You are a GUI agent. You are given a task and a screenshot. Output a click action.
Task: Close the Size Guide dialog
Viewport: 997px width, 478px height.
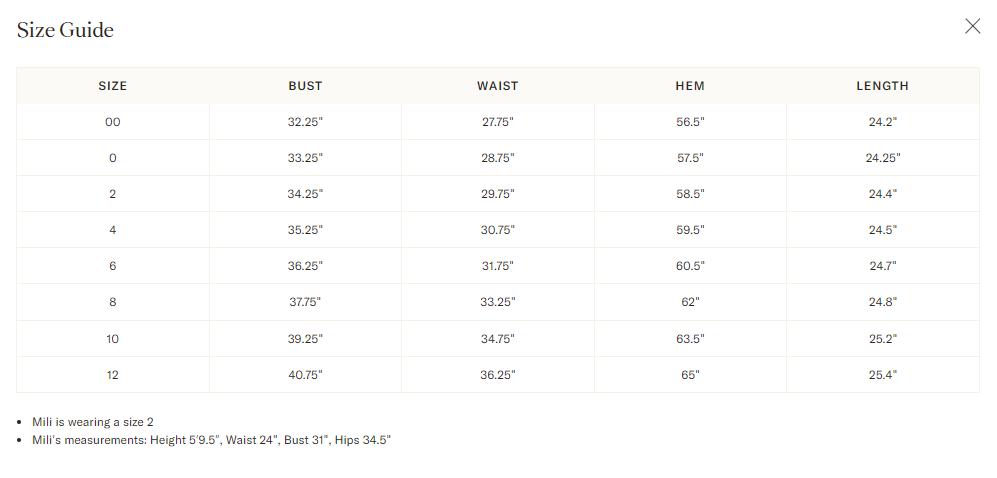click(x=972, y=26)
